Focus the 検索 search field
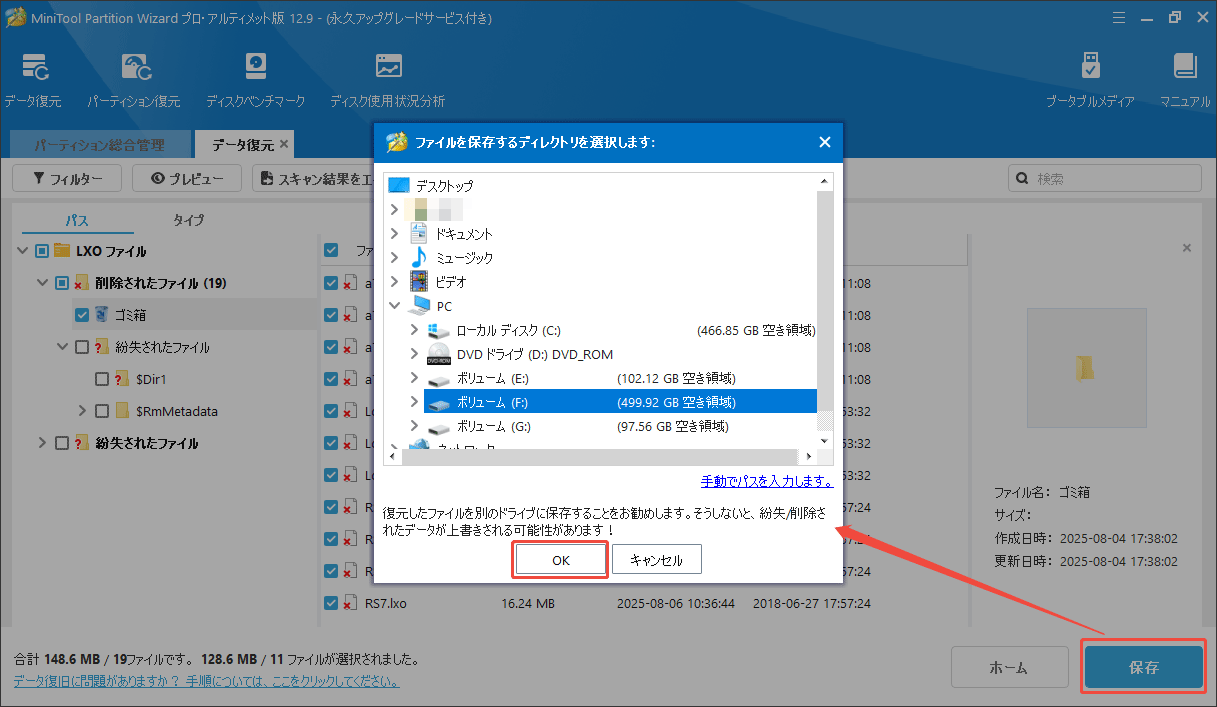1217x707 pixels. [1104, 178]
